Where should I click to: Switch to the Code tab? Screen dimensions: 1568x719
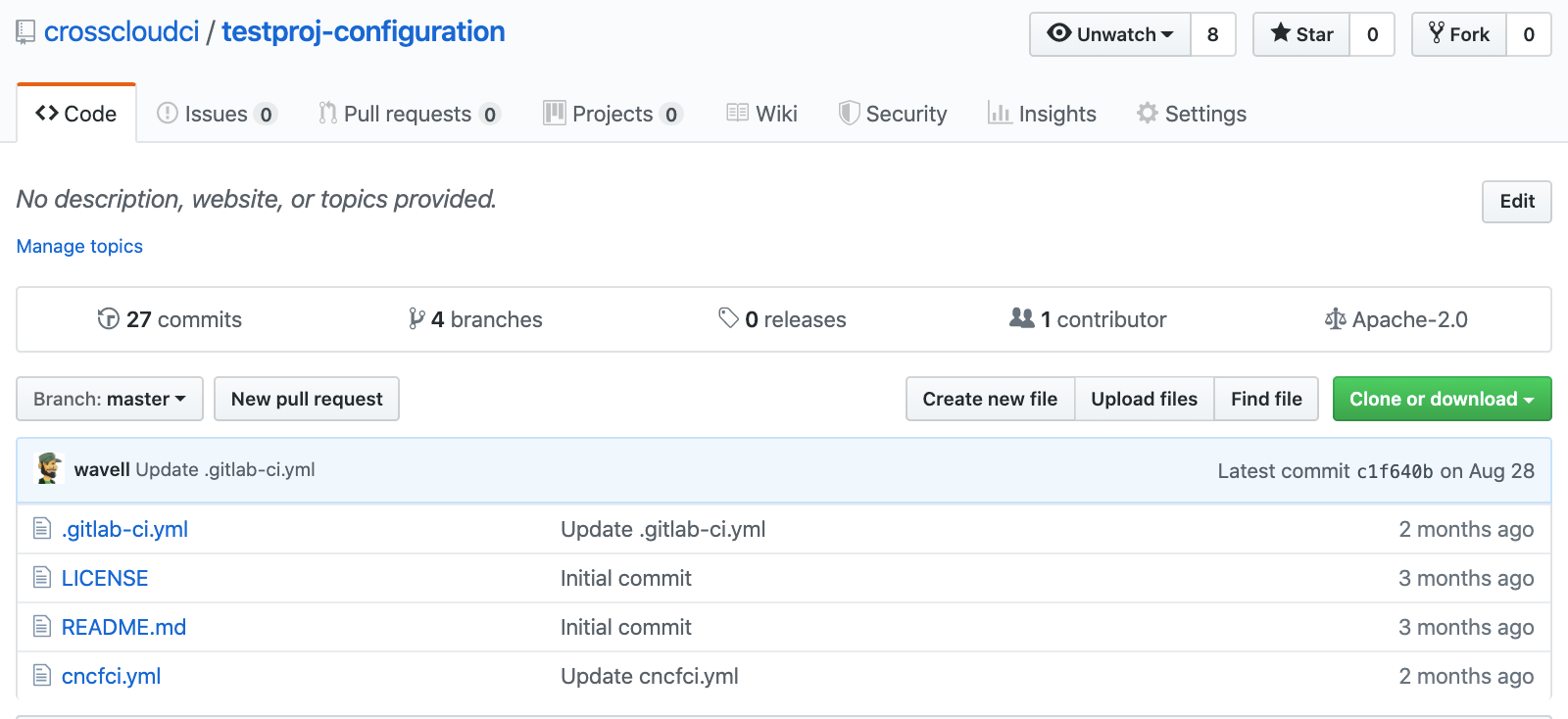[x=76, y=114]
